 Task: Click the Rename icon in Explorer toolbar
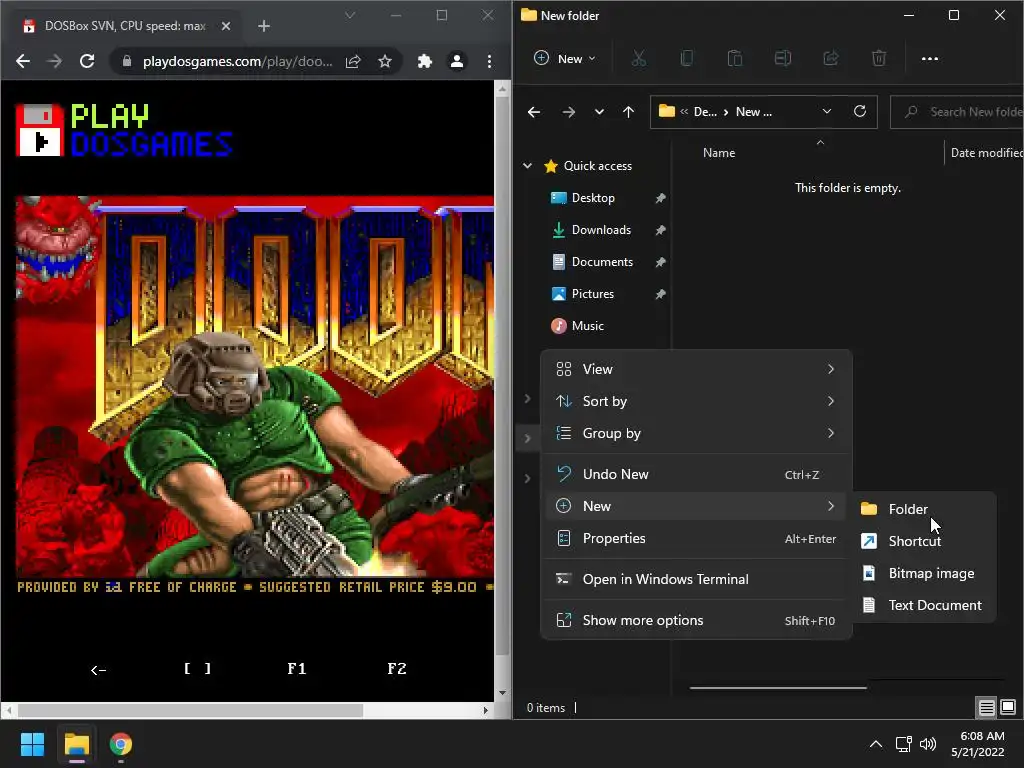(782, 59)
